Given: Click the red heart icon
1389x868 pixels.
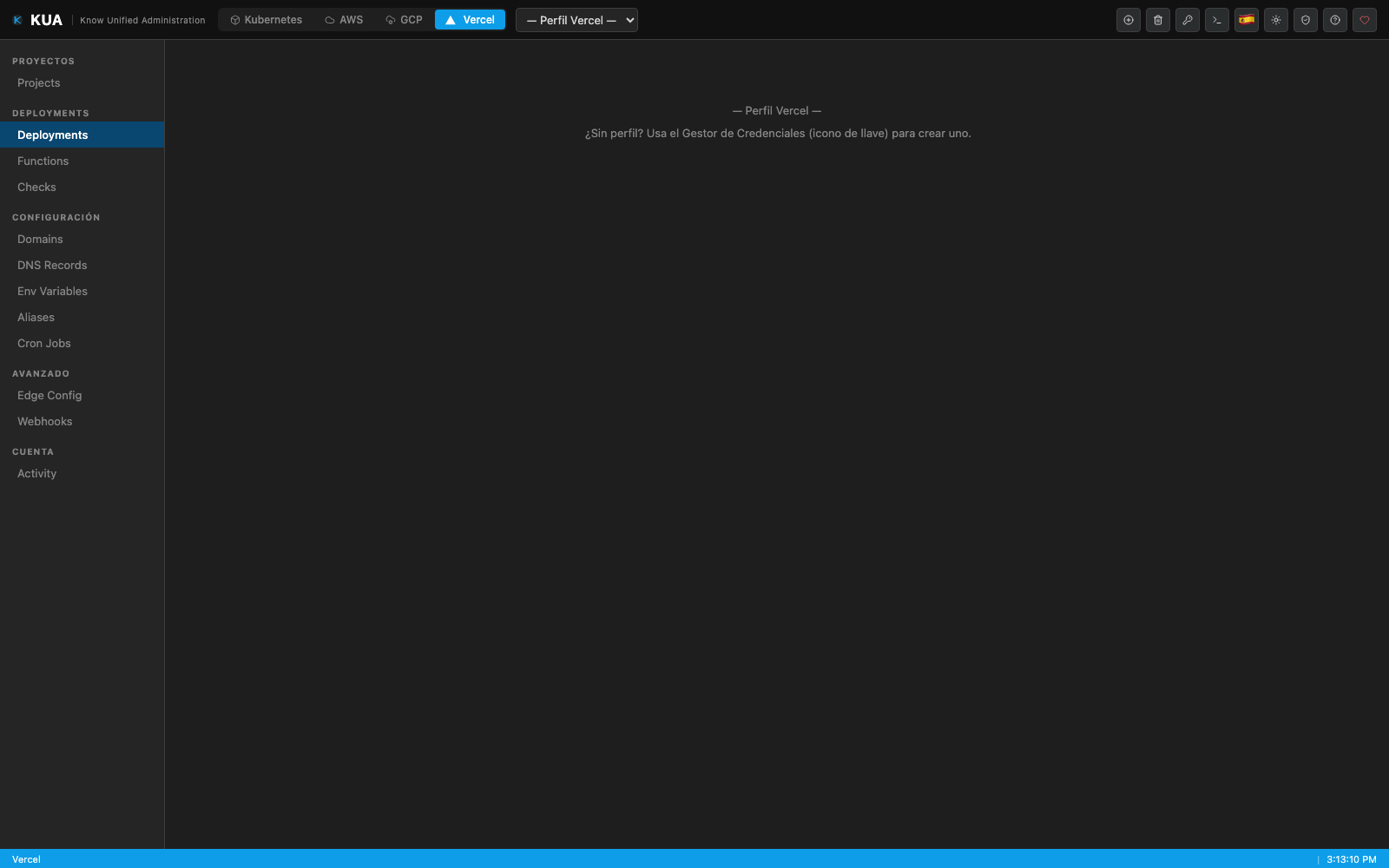Looking at the screenshot, I should point(1365,20).
